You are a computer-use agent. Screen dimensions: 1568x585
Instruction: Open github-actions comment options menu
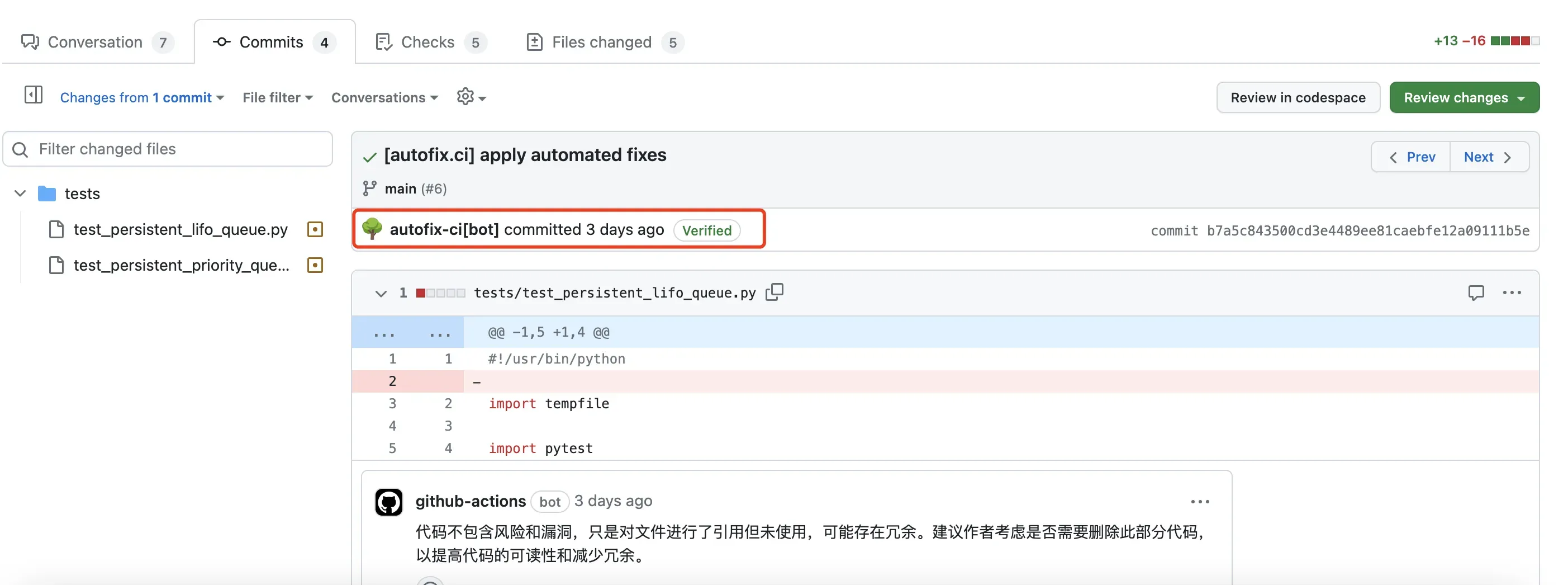pos(1200,502)
